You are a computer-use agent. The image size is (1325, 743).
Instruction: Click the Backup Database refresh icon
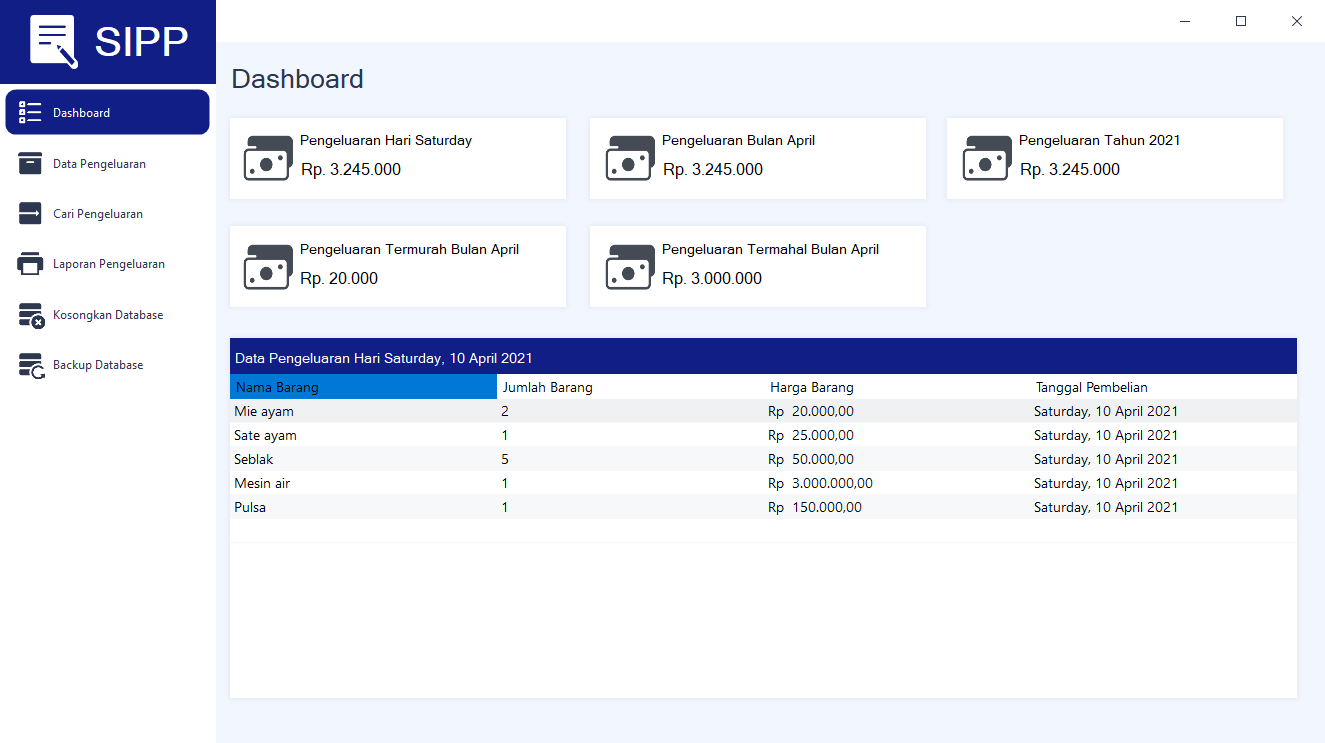(x=31, y=365)
